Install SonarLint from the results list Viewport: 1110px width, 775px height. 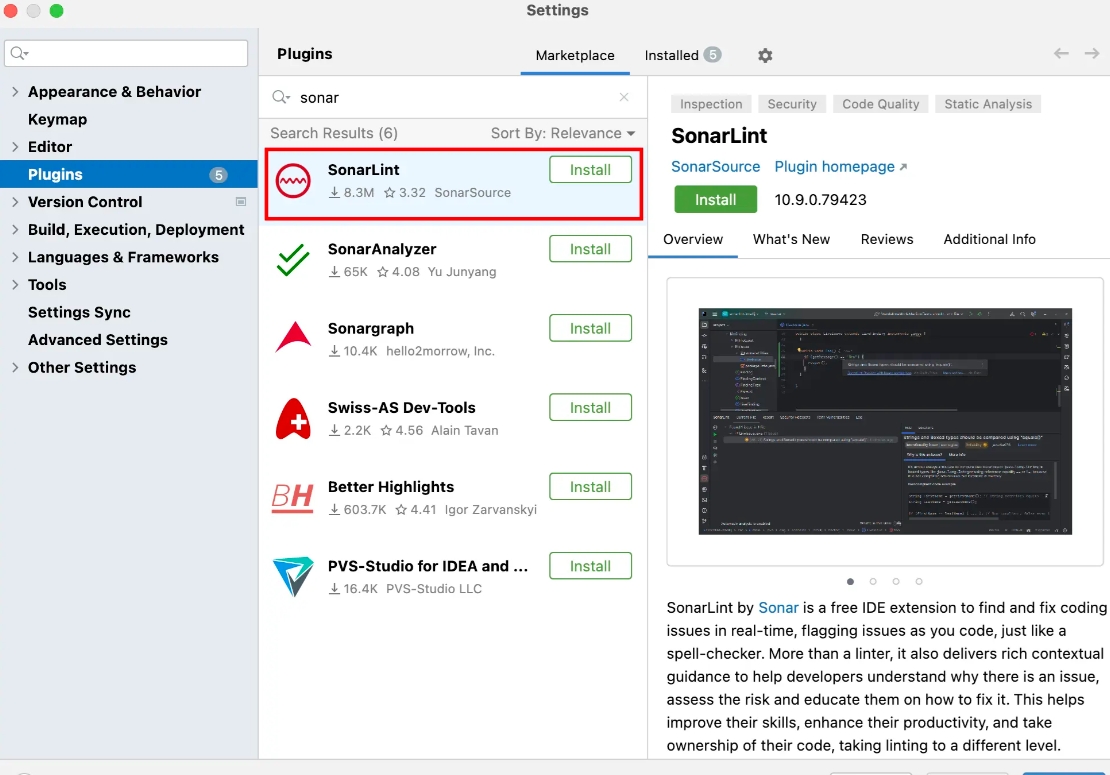click(590, 170)
